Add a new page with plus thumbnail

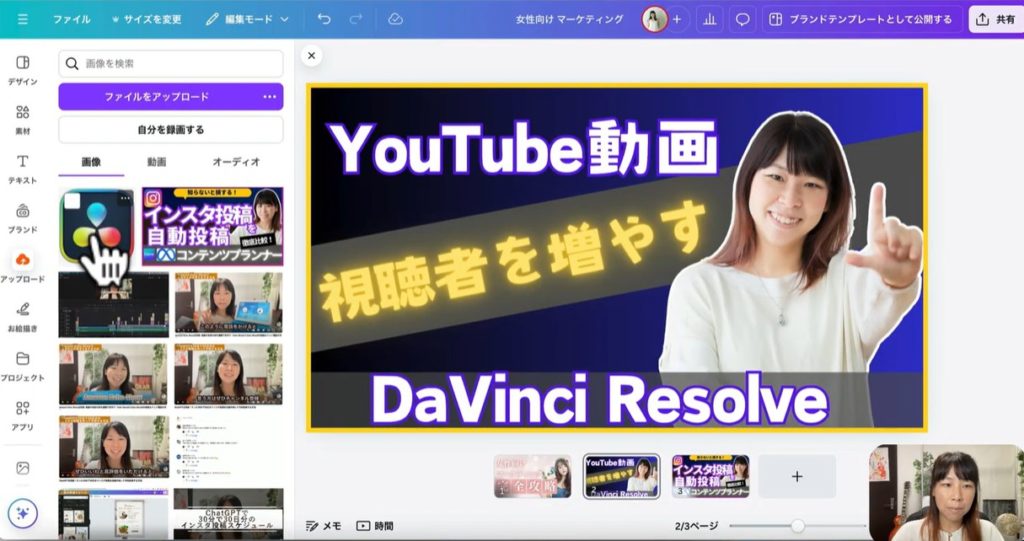tap(796, 476)
